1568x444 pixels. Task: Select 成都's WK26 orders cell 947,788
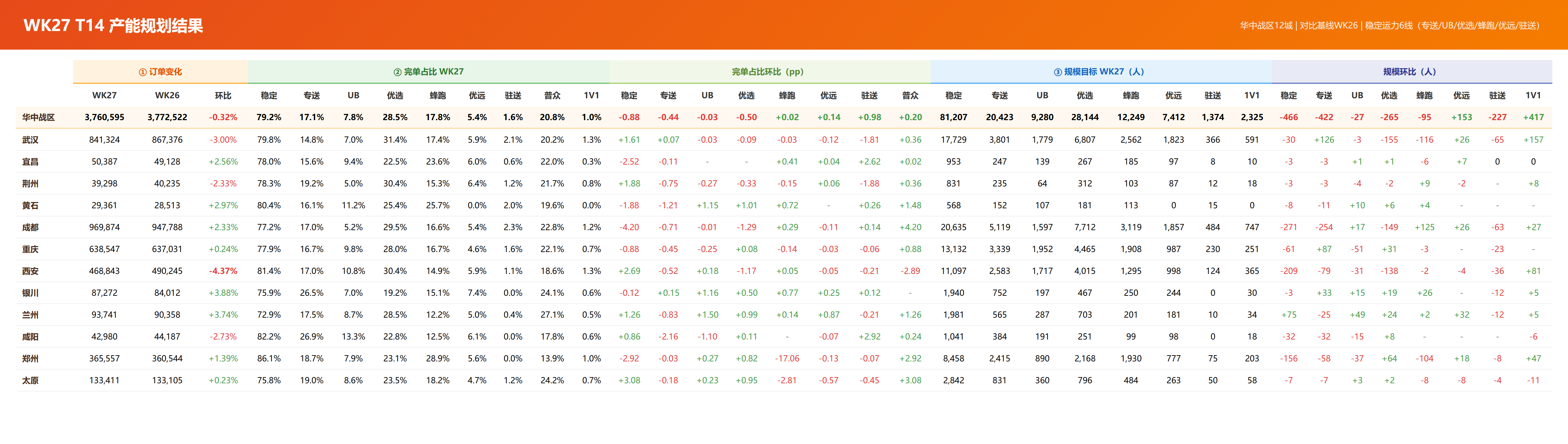(x=167, y=228)
